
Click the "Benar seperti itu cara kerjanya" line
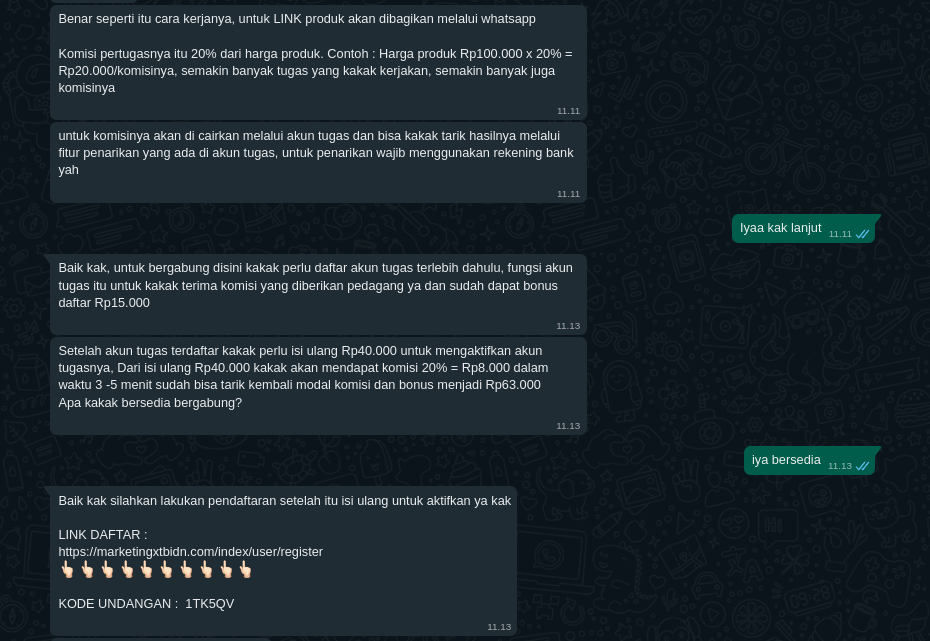297,19
